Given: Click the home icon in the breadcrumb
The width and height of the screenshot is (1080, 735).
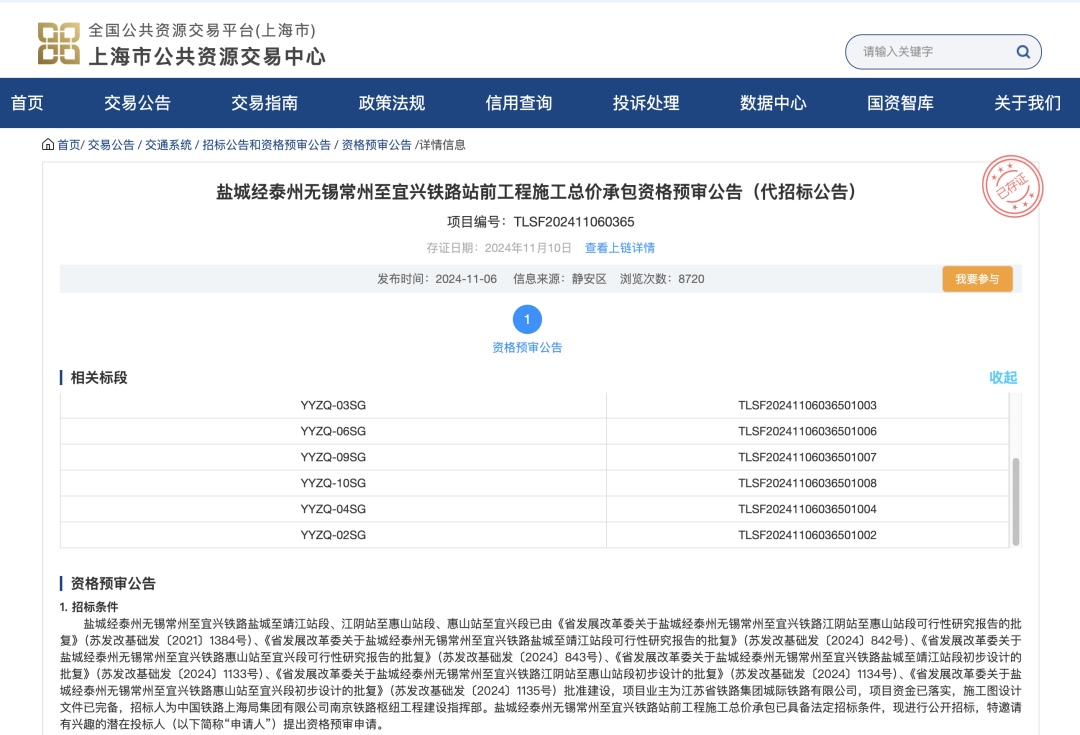Looking at the screenshot, I should coord(48,145).
